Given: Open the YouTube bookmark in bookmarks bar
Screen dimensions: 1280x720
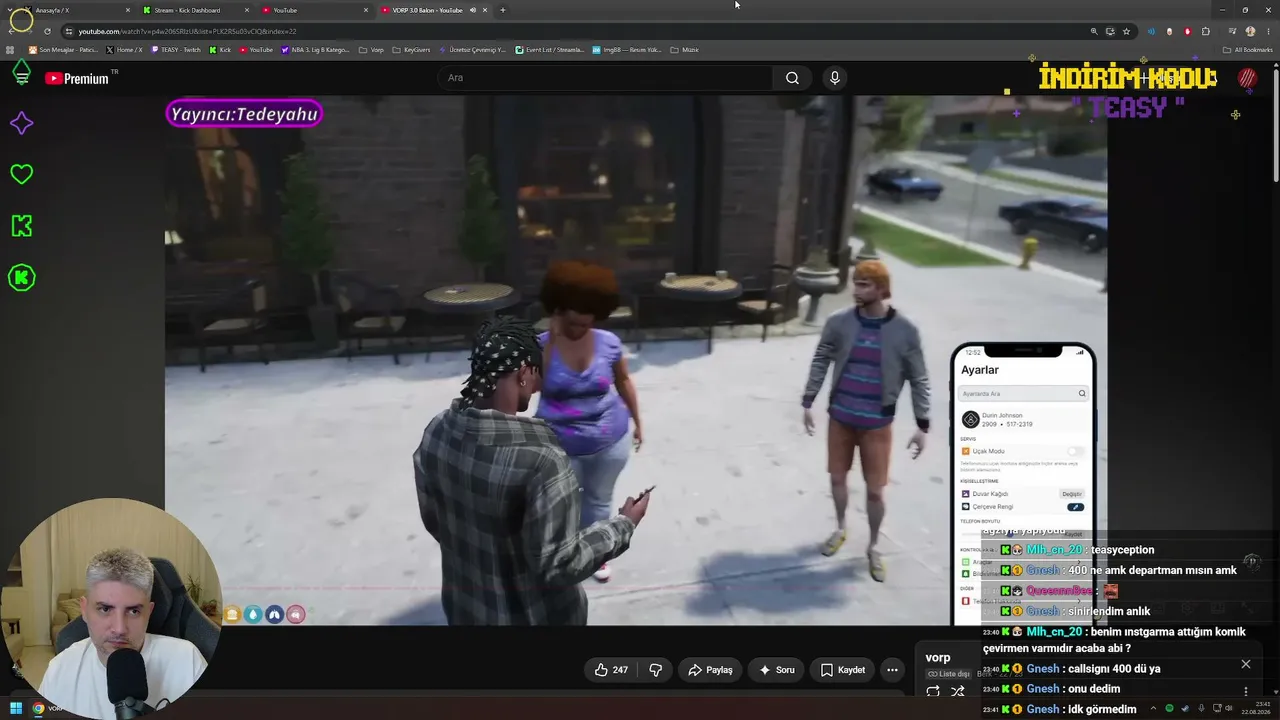Looking at the screenshot, I should (256, 50).
